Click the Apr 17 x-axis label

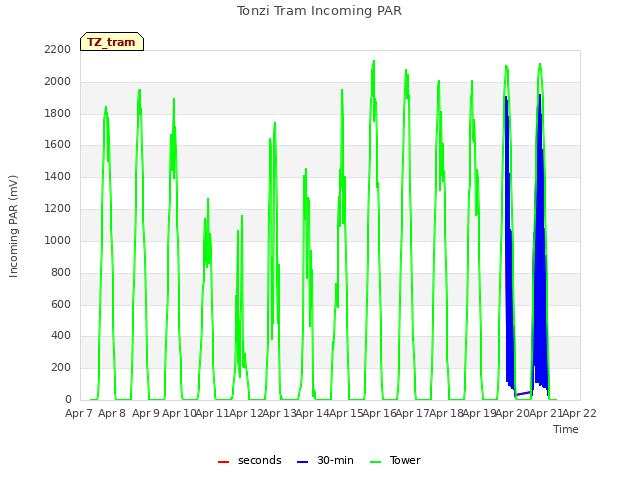pyautogui.click(x=413, y=413)
